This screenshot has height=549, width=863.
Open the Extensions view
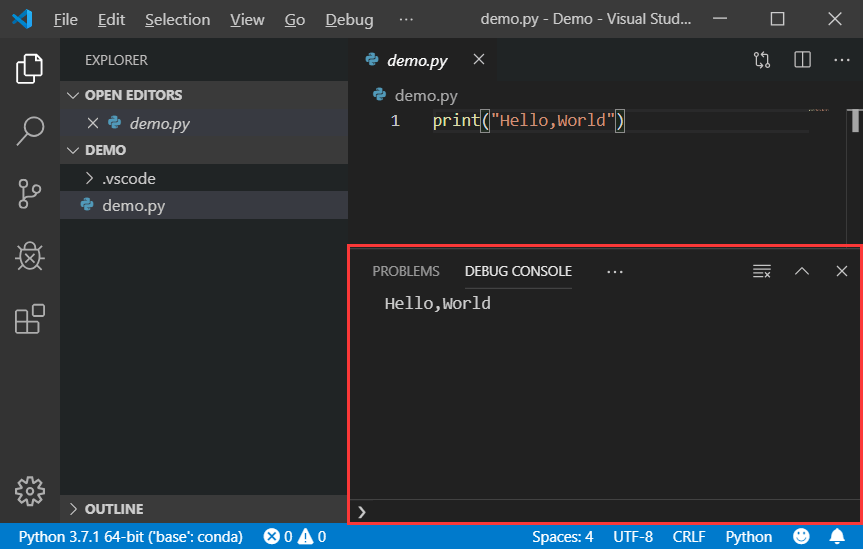pyautogui.click(x=30, y=319)
